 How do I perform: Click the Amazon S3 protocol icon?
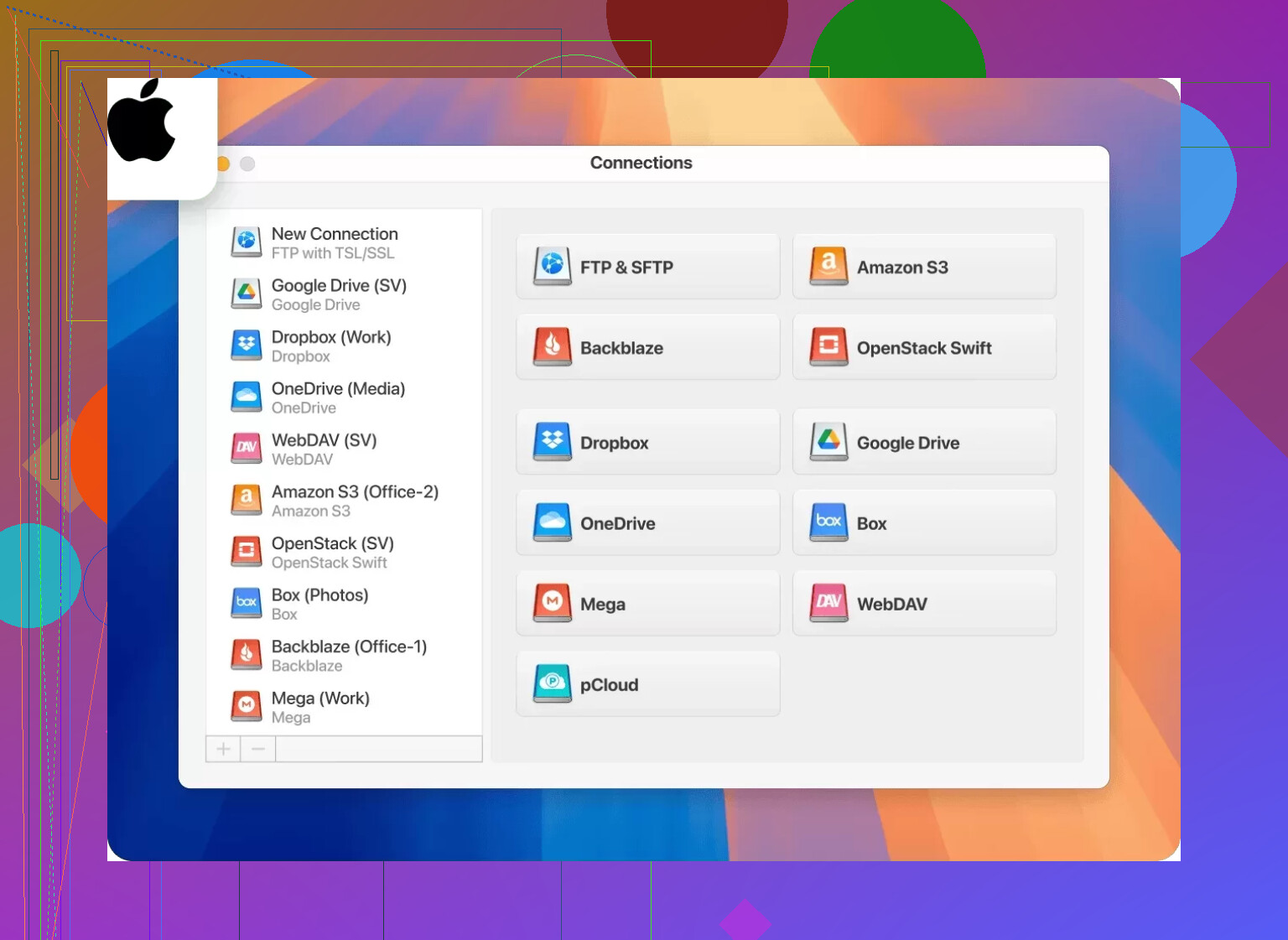[x=828, y=266]
